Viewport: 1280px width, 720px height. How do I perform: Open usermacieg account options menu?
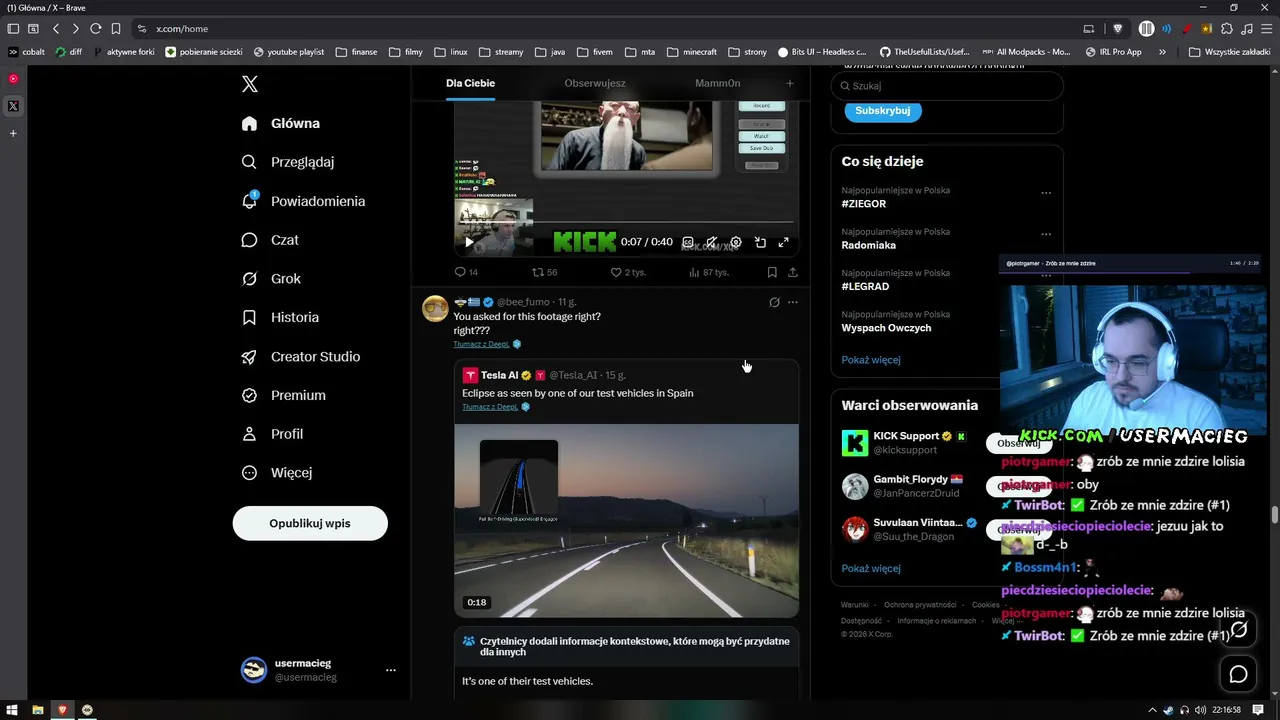pyautogui.click(x=391, y=670)
